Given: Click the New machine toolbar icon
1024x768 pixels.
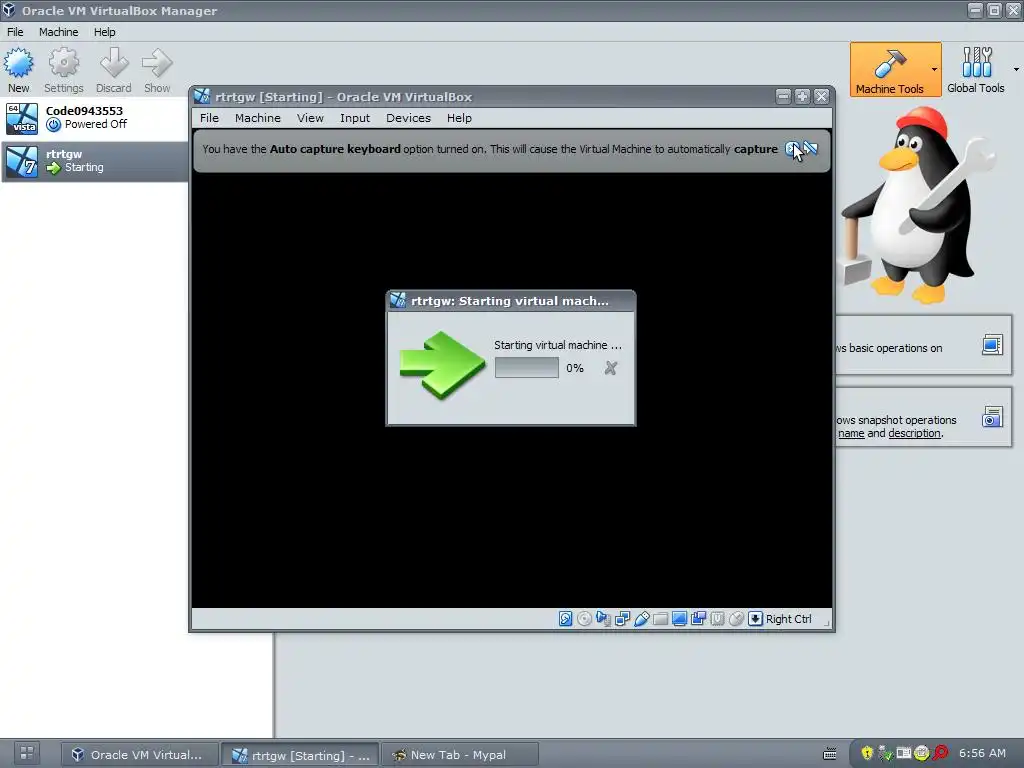Looking at the screenshot, I should click(18, 70).
